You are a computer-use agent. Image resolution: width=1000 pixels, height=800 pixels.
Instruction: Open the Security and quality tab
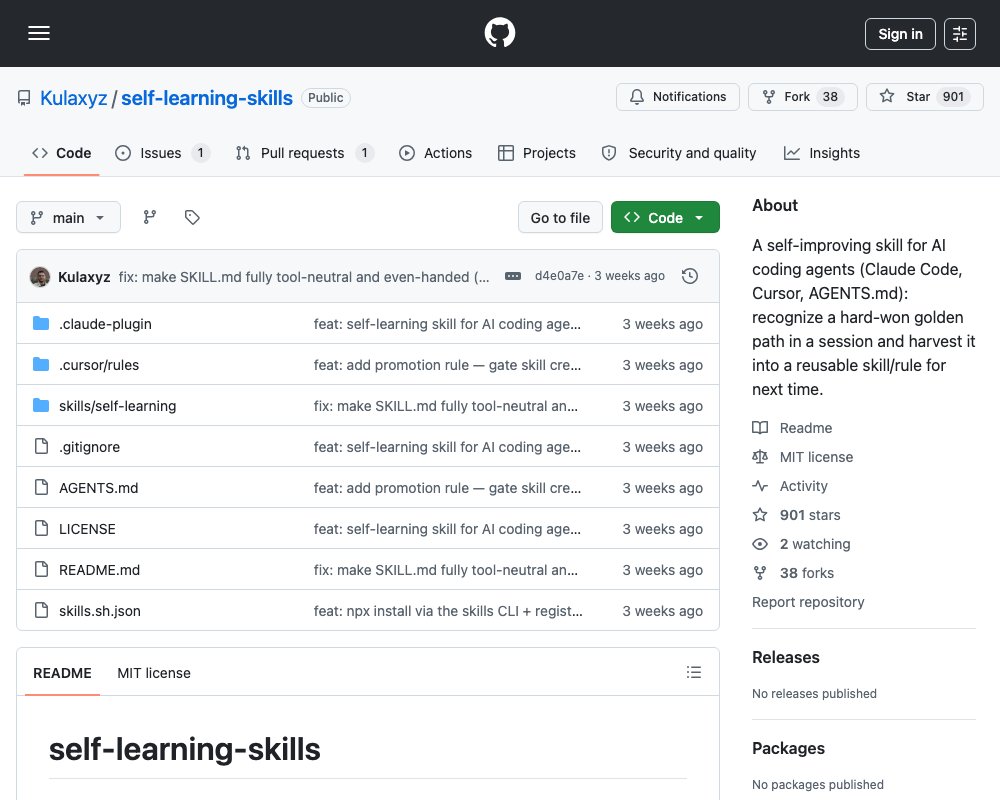pos(679,153)
